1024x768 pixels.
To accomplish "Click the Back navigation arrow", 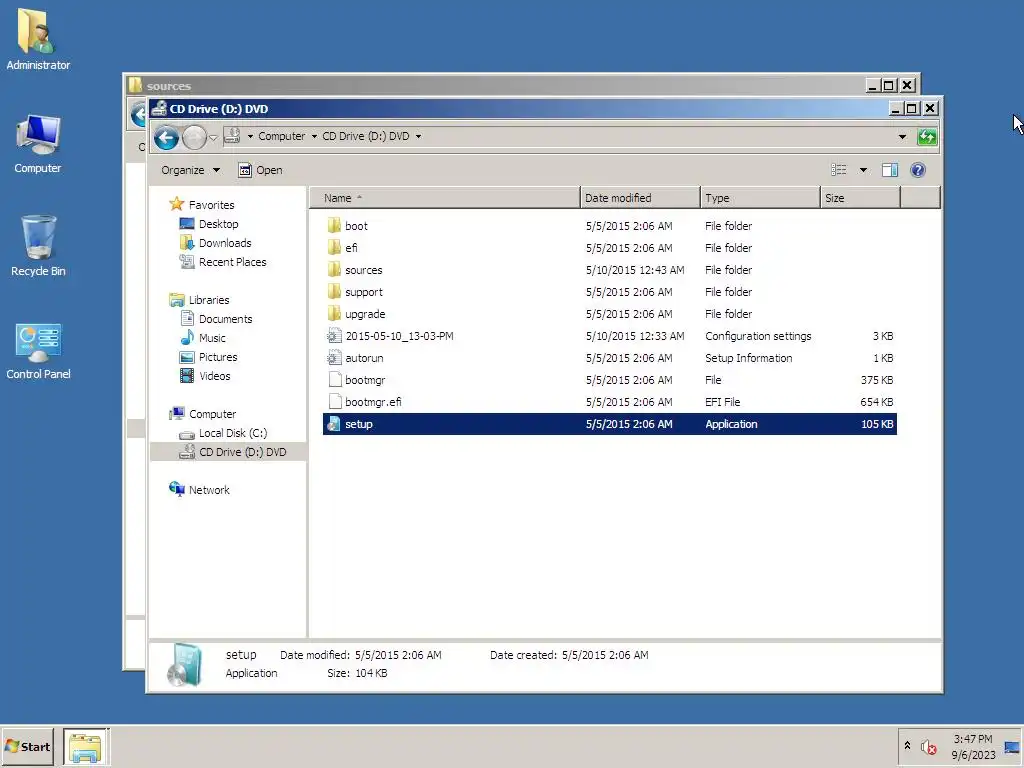I will [167, 138].
